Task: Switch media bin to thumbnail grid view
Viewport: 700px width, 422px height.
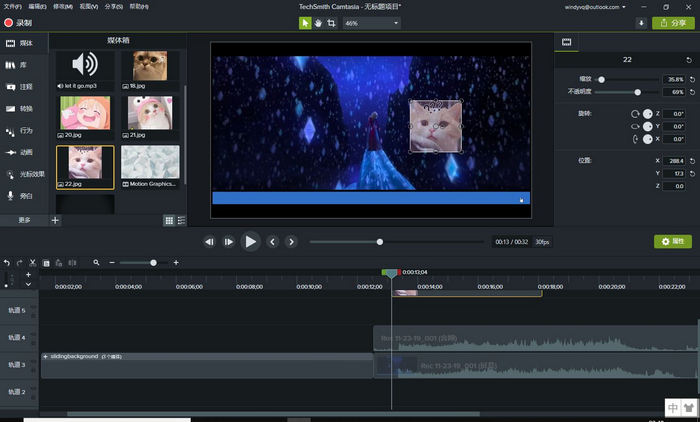Action: point(169,220)
